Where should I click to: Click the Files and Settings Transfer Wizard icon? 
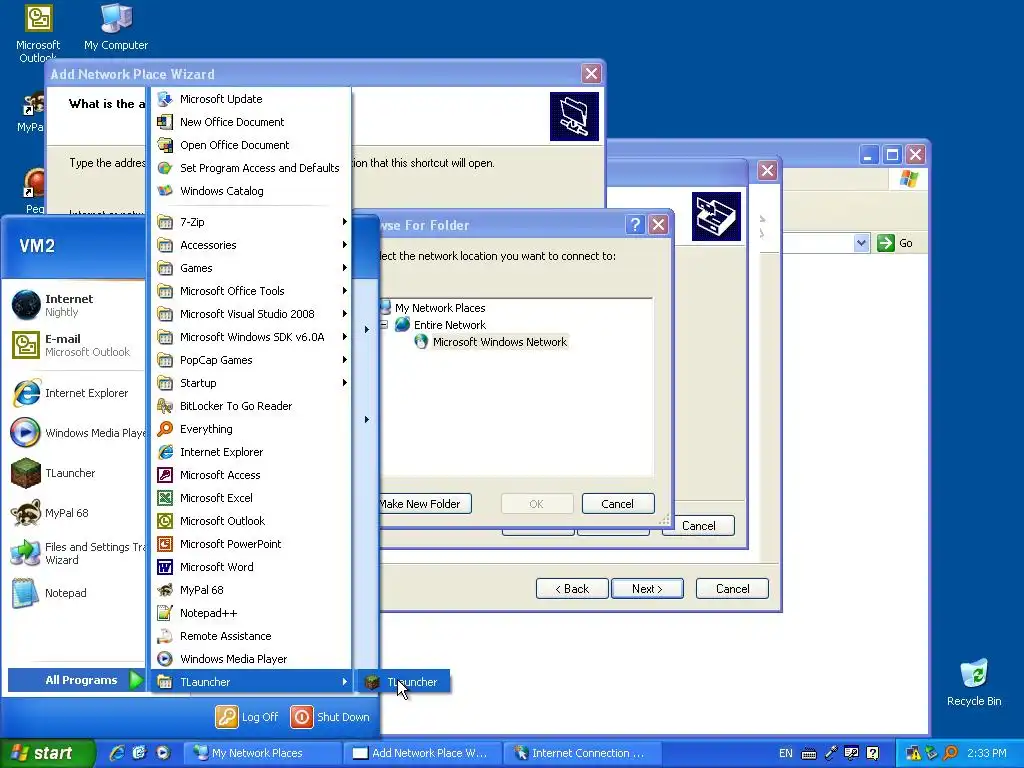point(26,553)
